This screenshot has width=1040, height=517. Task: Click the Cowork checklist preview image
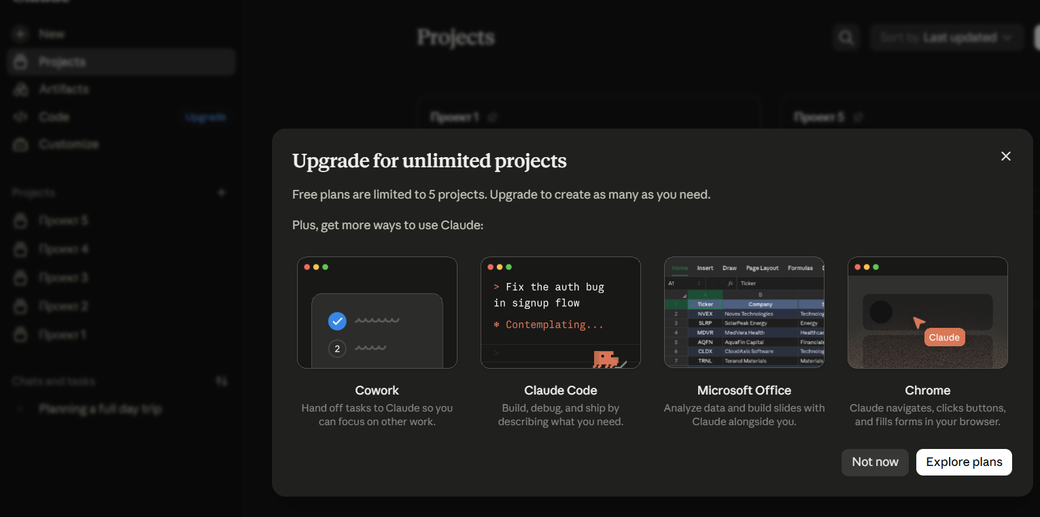click(377, 313)
